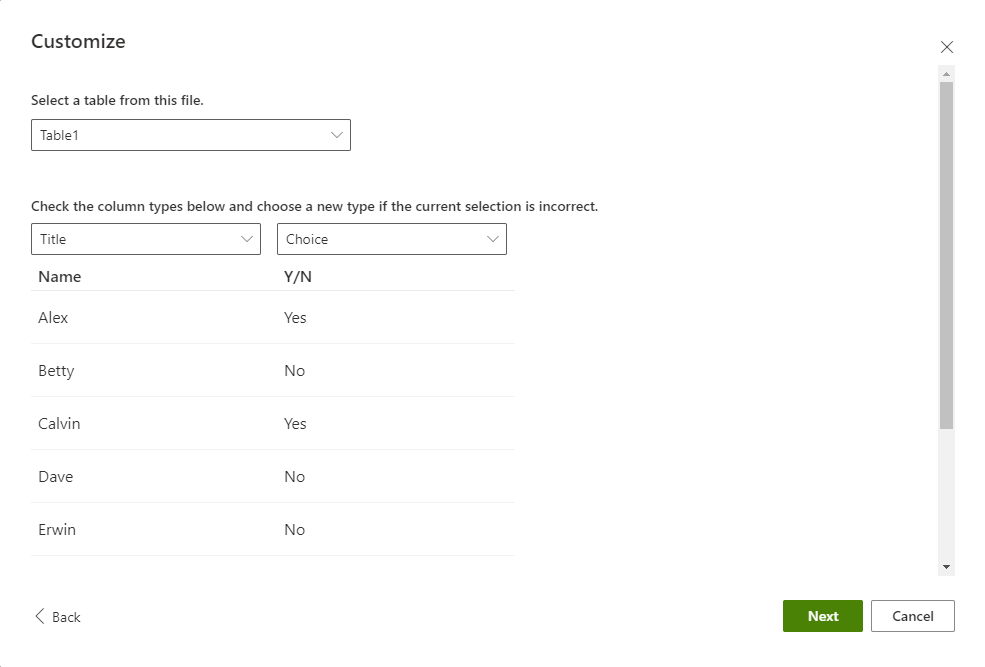Click the No value in Dave's row
The image size is (985, 667).
click(295, 477)
